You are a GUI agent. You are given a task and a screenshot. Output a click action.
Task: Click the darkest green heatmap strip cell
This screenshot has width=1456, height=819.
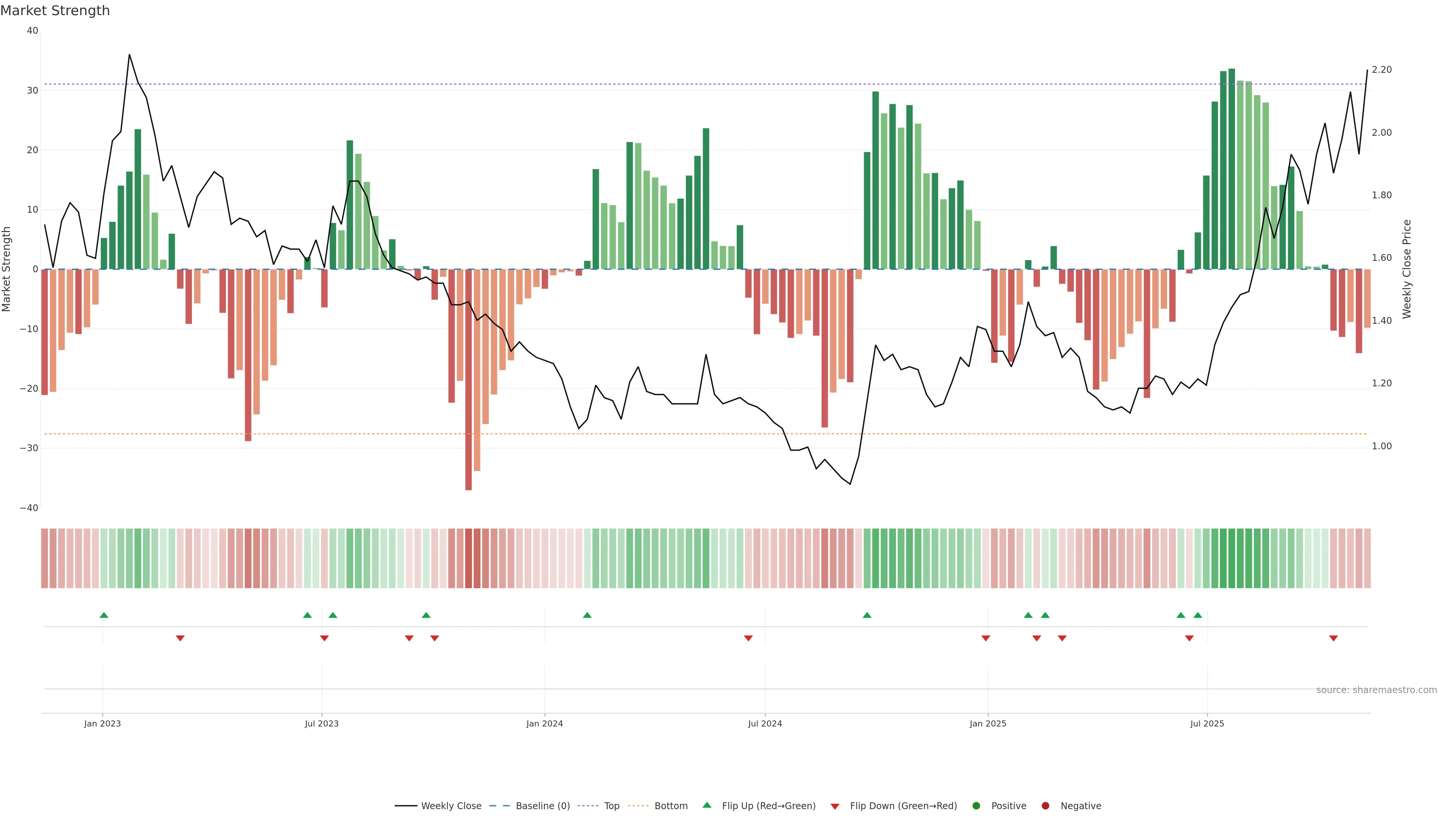[1232, 559]
